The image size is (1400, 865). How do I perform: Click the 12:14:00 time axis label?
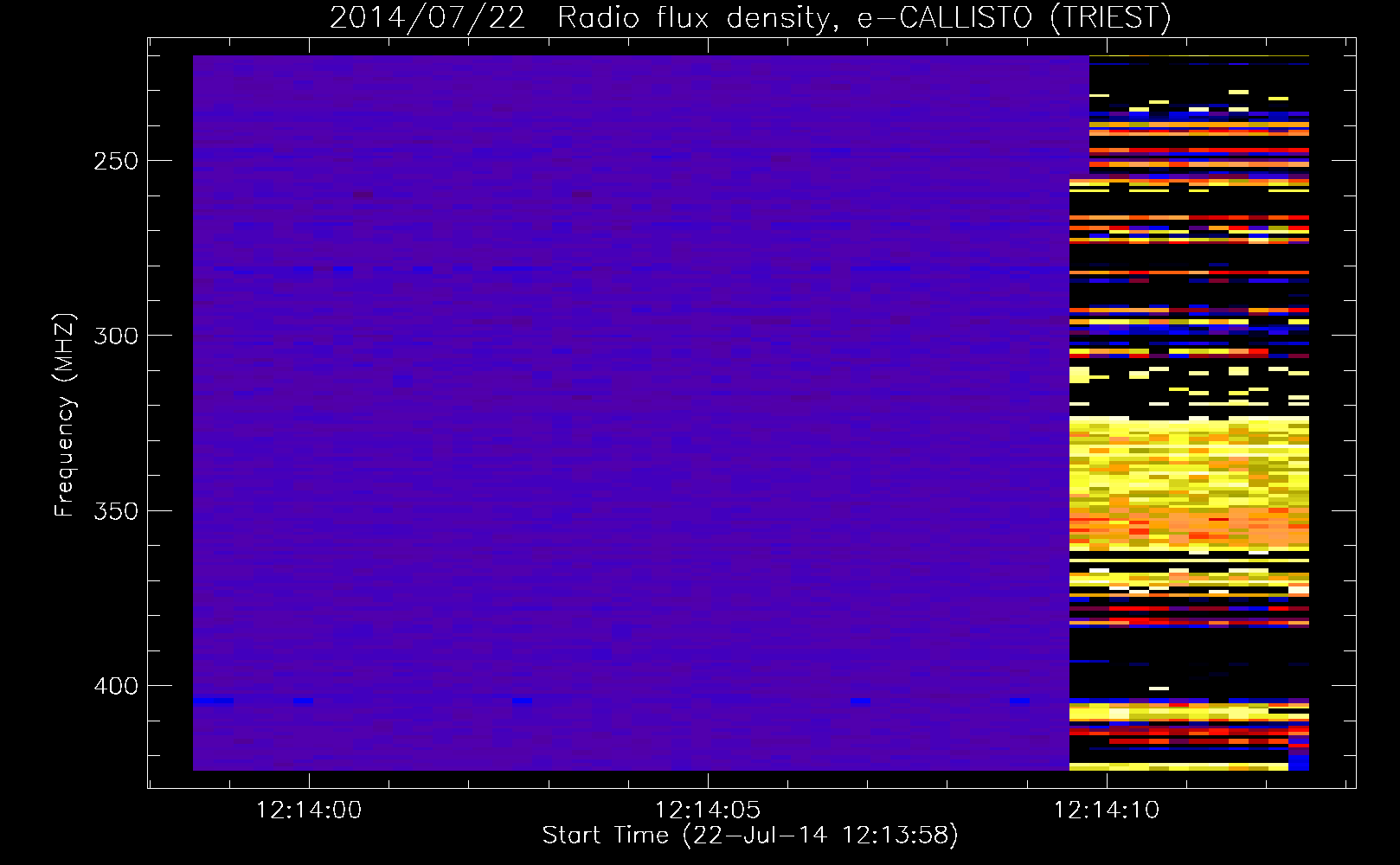(309, 810)
